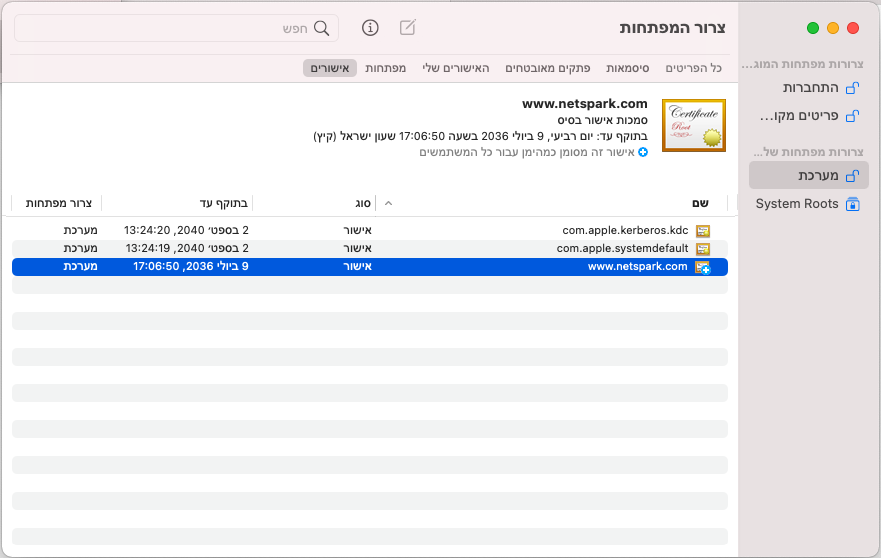This screenshot has width=881, height=558.
Task: Toggle the sort direction chevron in header
Action: coord(388,203)
